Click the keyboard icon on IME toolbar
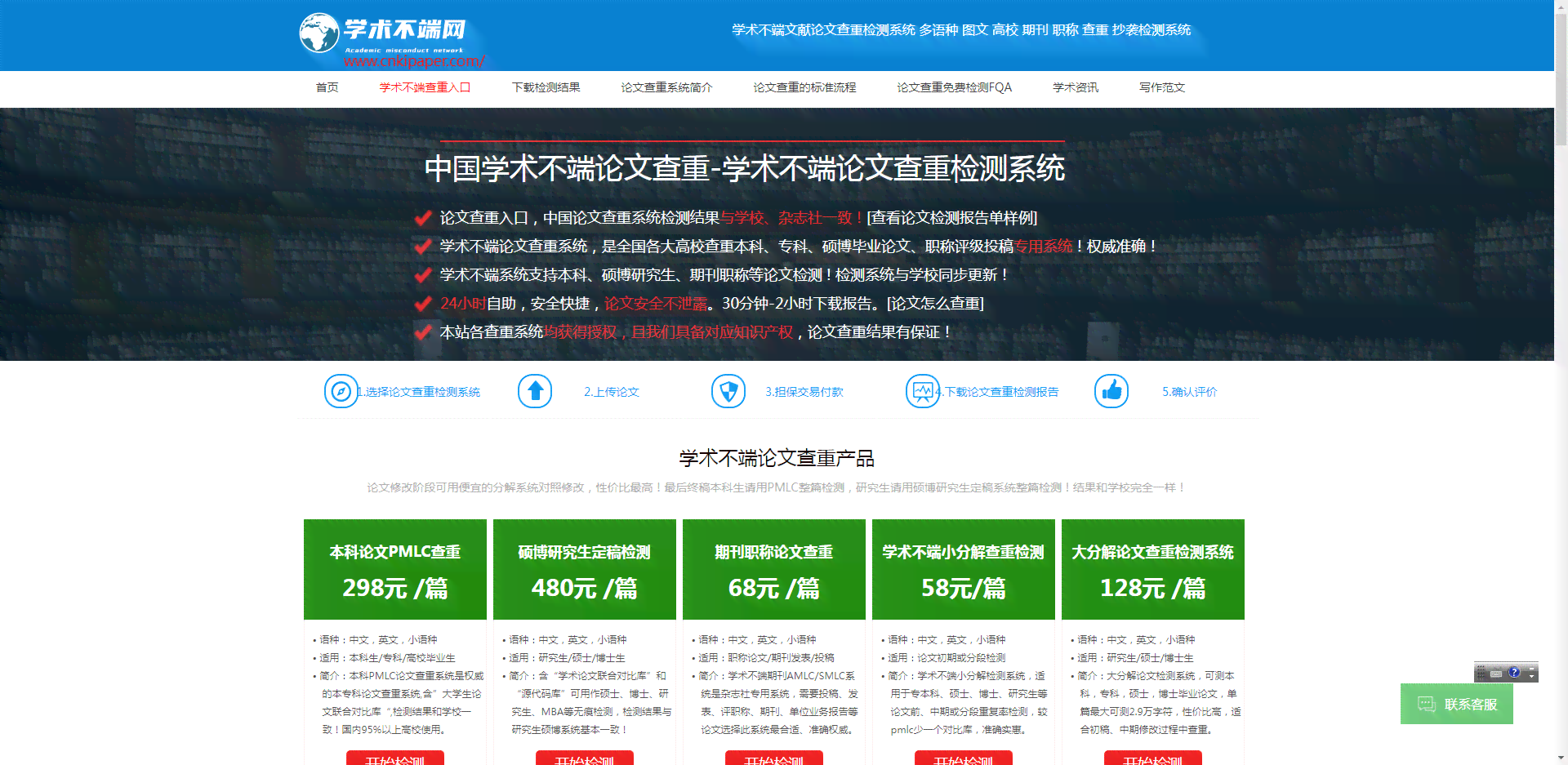 click(x=1496, y=674)
